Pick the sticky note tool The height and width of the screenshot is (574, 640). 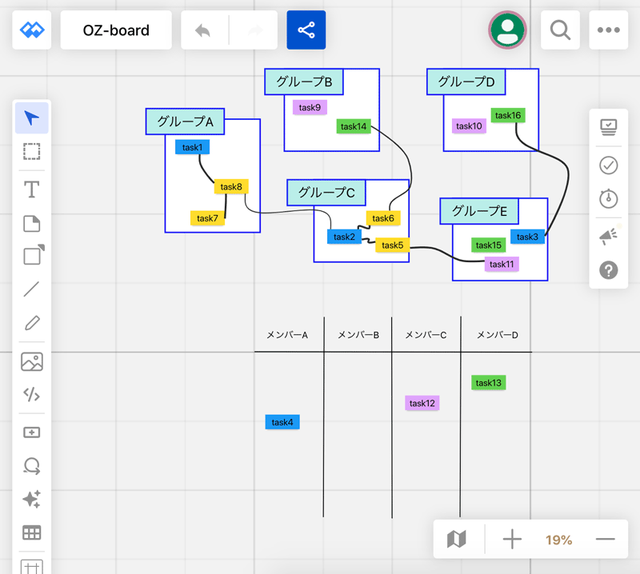point(32,224)
